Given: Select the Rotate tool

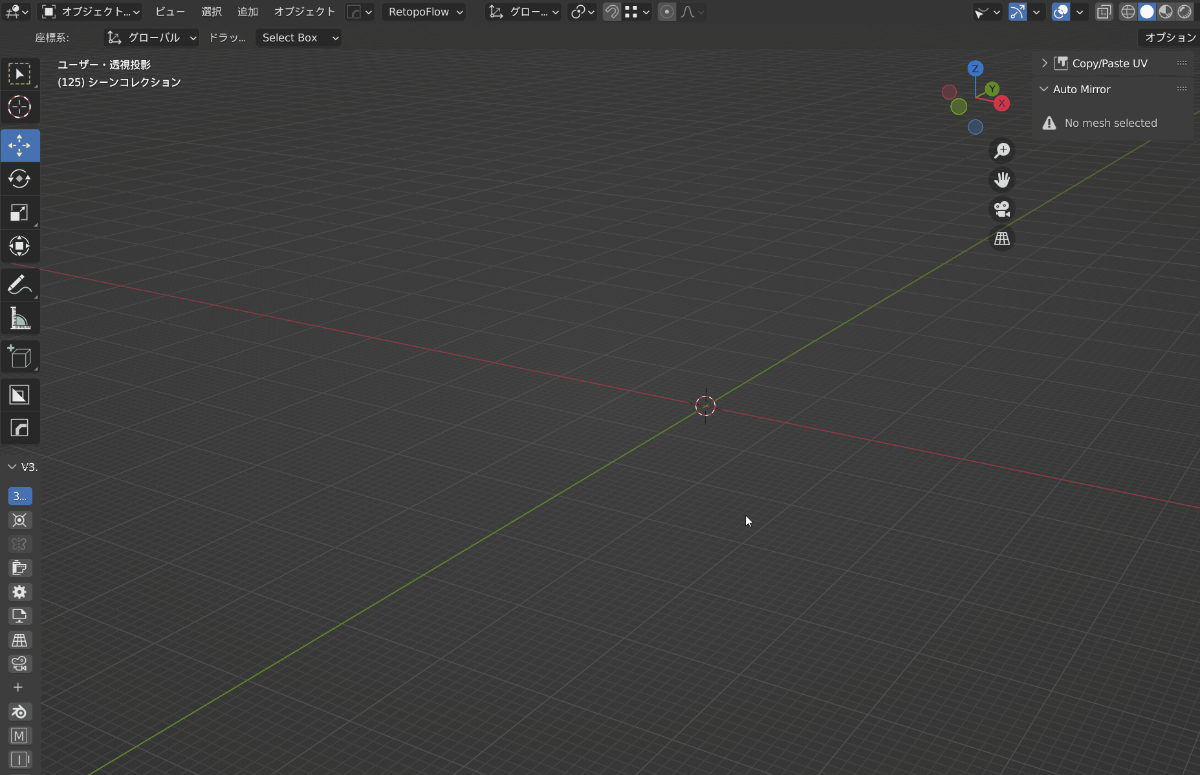Looking at the screenshot, I should (x=20, y=179).
